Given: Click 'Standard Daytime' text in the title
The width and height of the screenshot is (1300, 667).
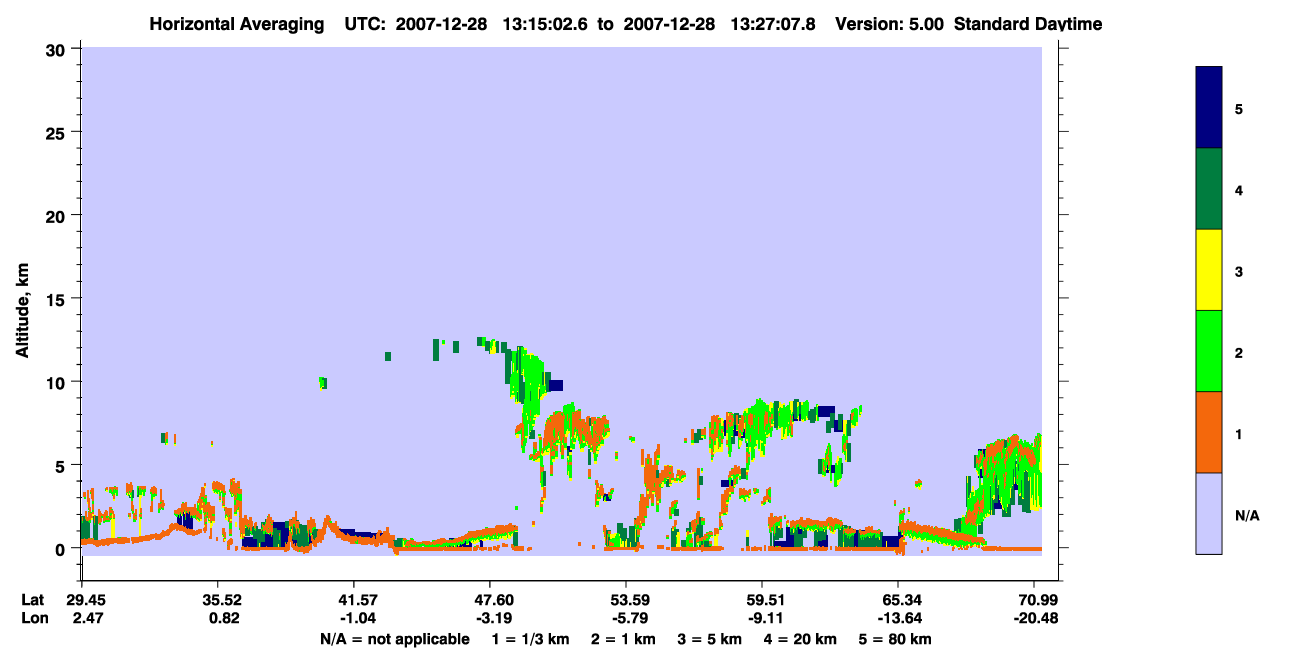Looking at the screenshot, I should [1029, 24].
